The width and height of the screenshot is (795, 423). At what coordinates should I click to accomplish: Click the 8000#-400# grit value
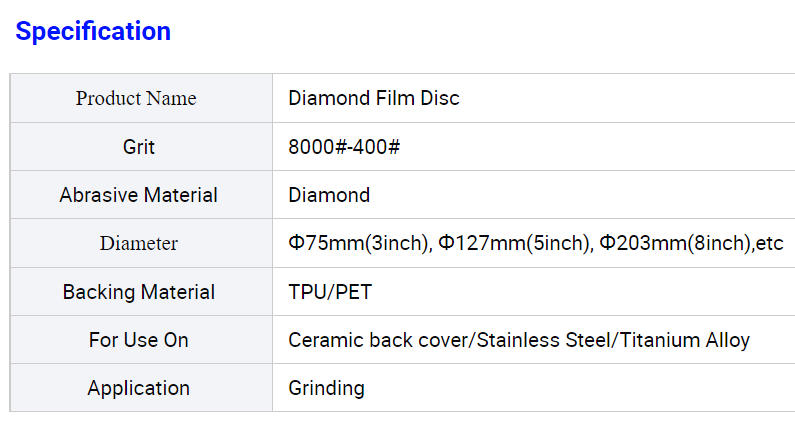coord(344,147)
